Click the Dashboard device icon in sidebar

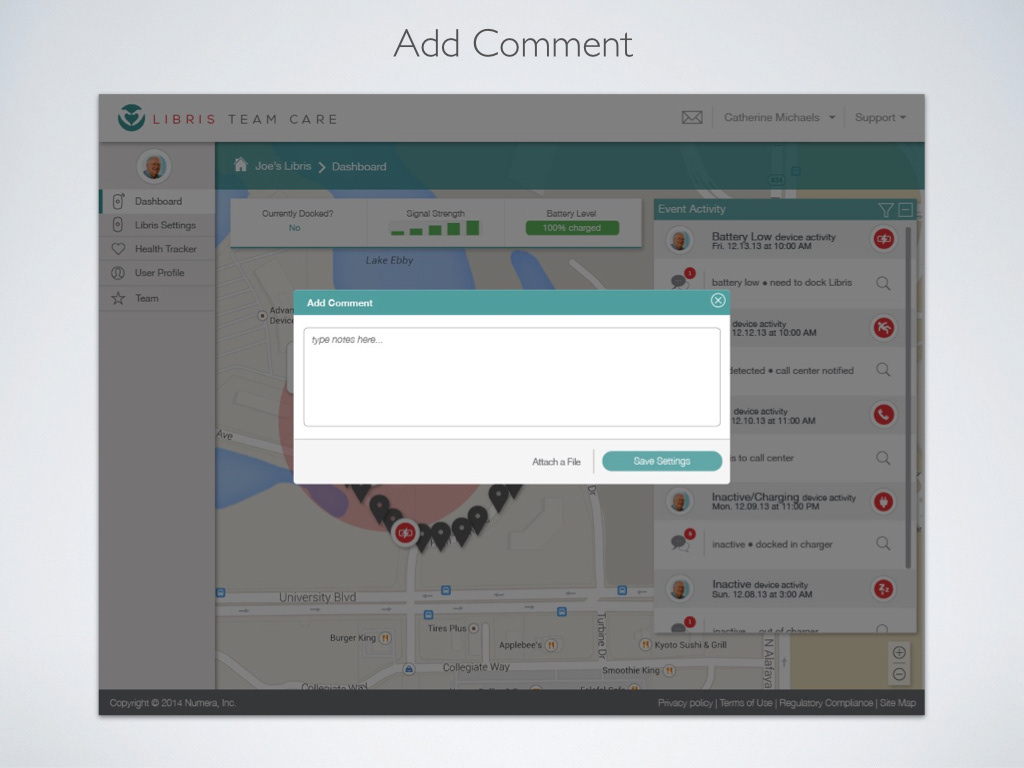[118, 201]
